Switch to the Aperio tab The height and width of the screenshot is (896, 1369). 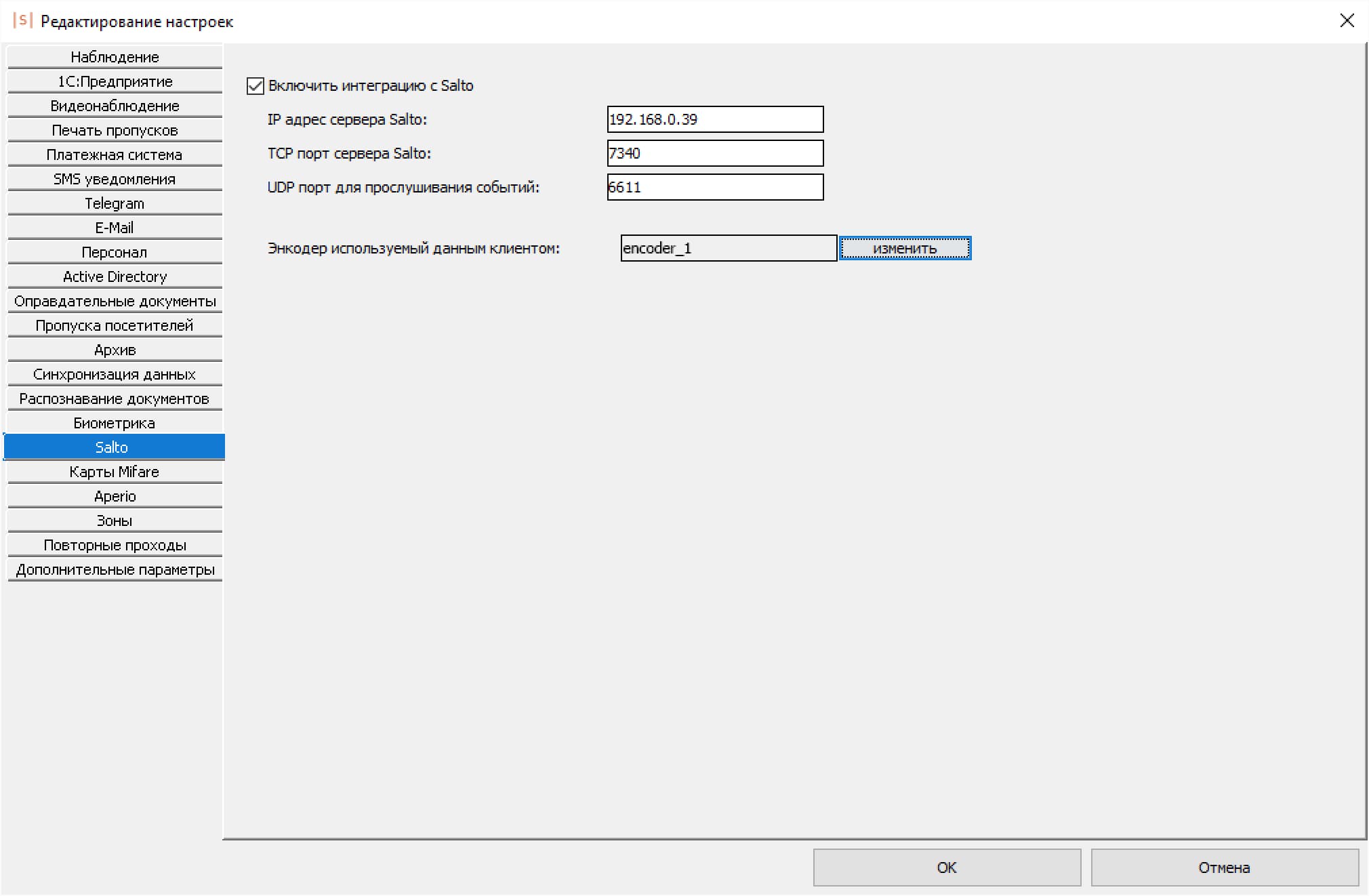coord(115,496)
